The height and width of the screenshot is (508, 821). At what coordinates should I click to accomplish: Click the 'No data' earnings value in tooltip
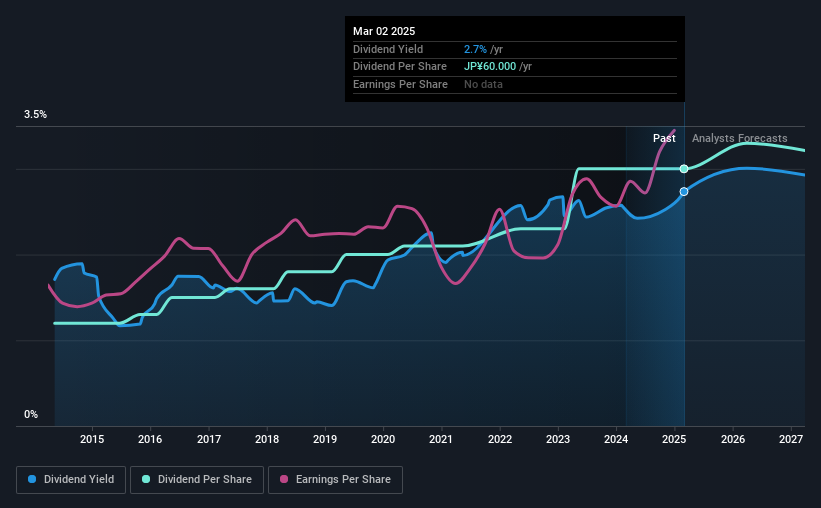[x=483, y=84]
